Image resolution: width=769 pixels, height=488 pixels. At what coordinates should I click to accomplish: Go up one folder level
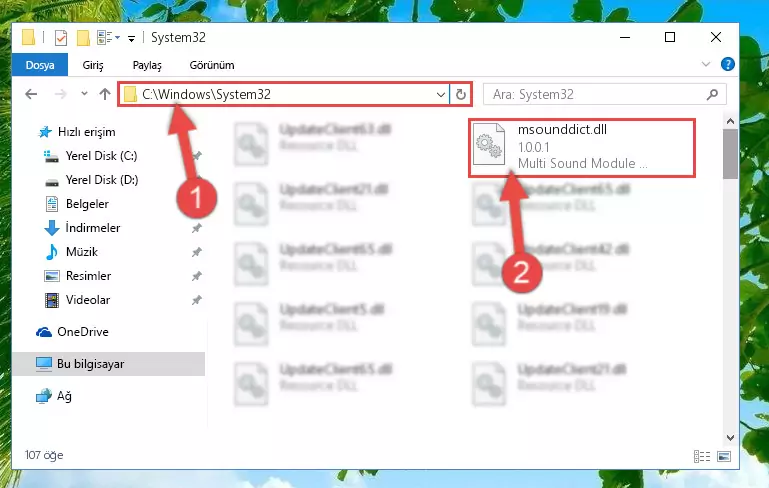coord(104,94)
